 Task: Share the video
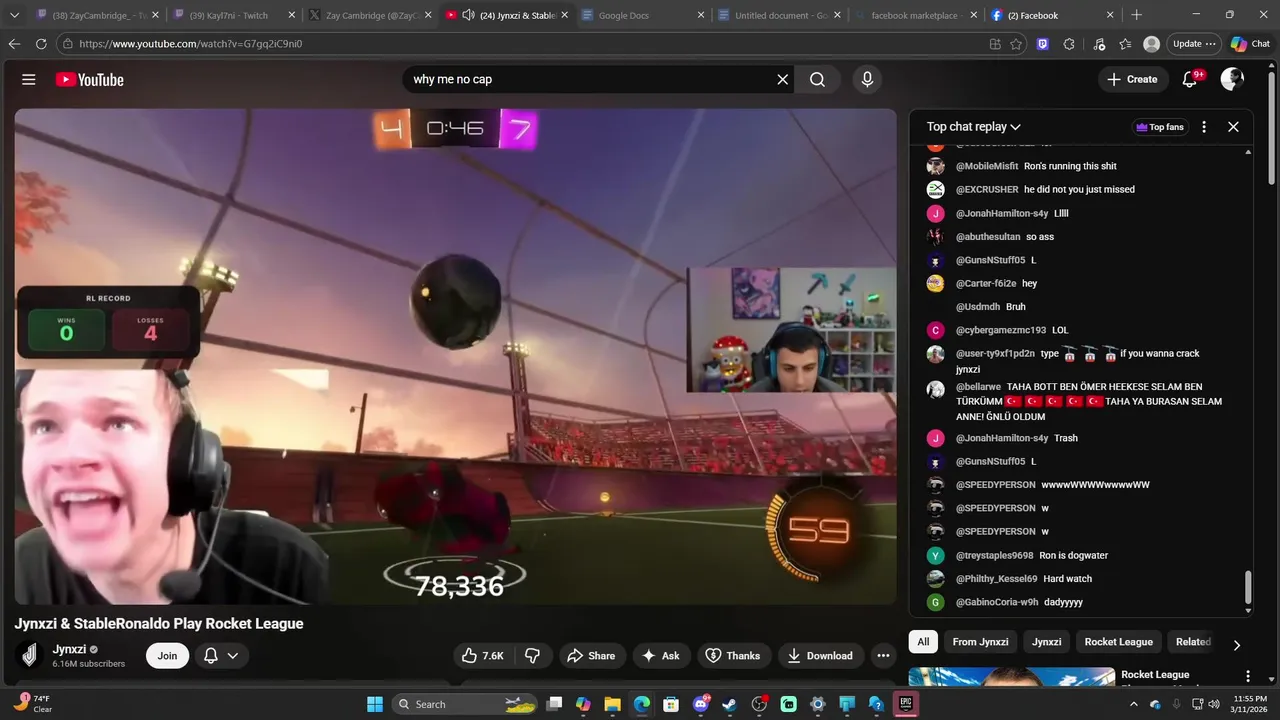coord(591,656)
